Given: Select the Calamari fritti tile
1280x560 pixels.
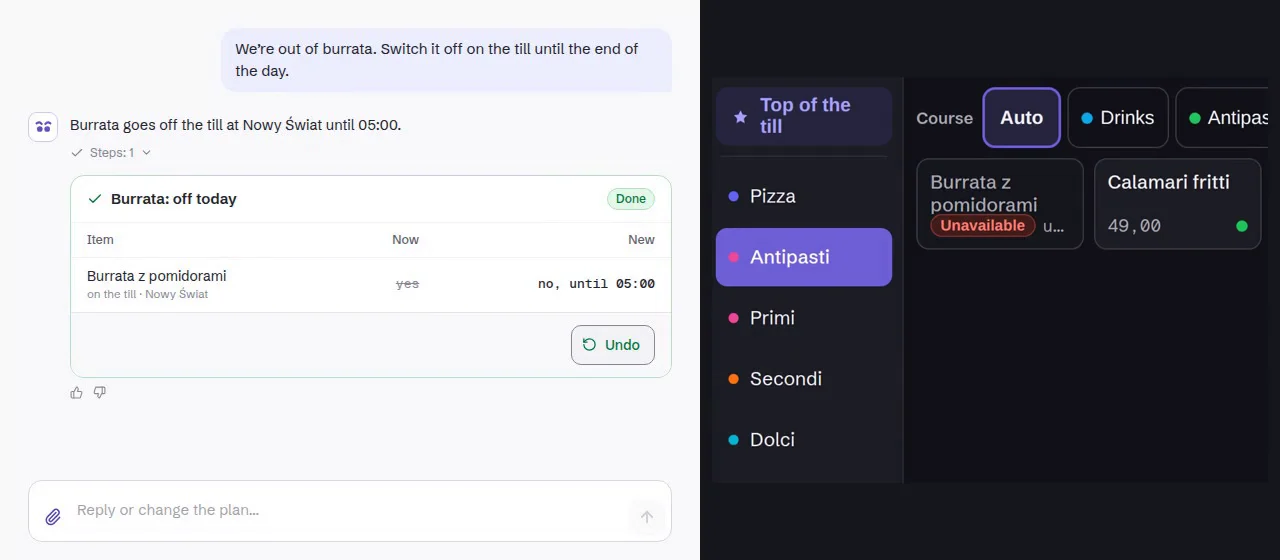Looking at the screenshot, I should [x=1177, y=204].
